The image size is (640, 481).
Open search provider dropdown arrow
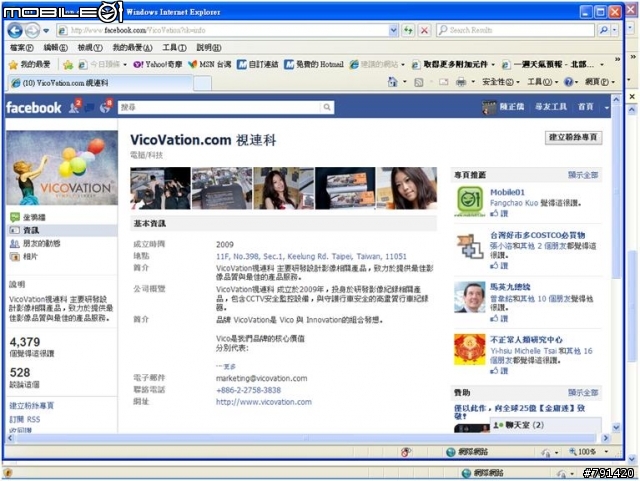(614, 30)
